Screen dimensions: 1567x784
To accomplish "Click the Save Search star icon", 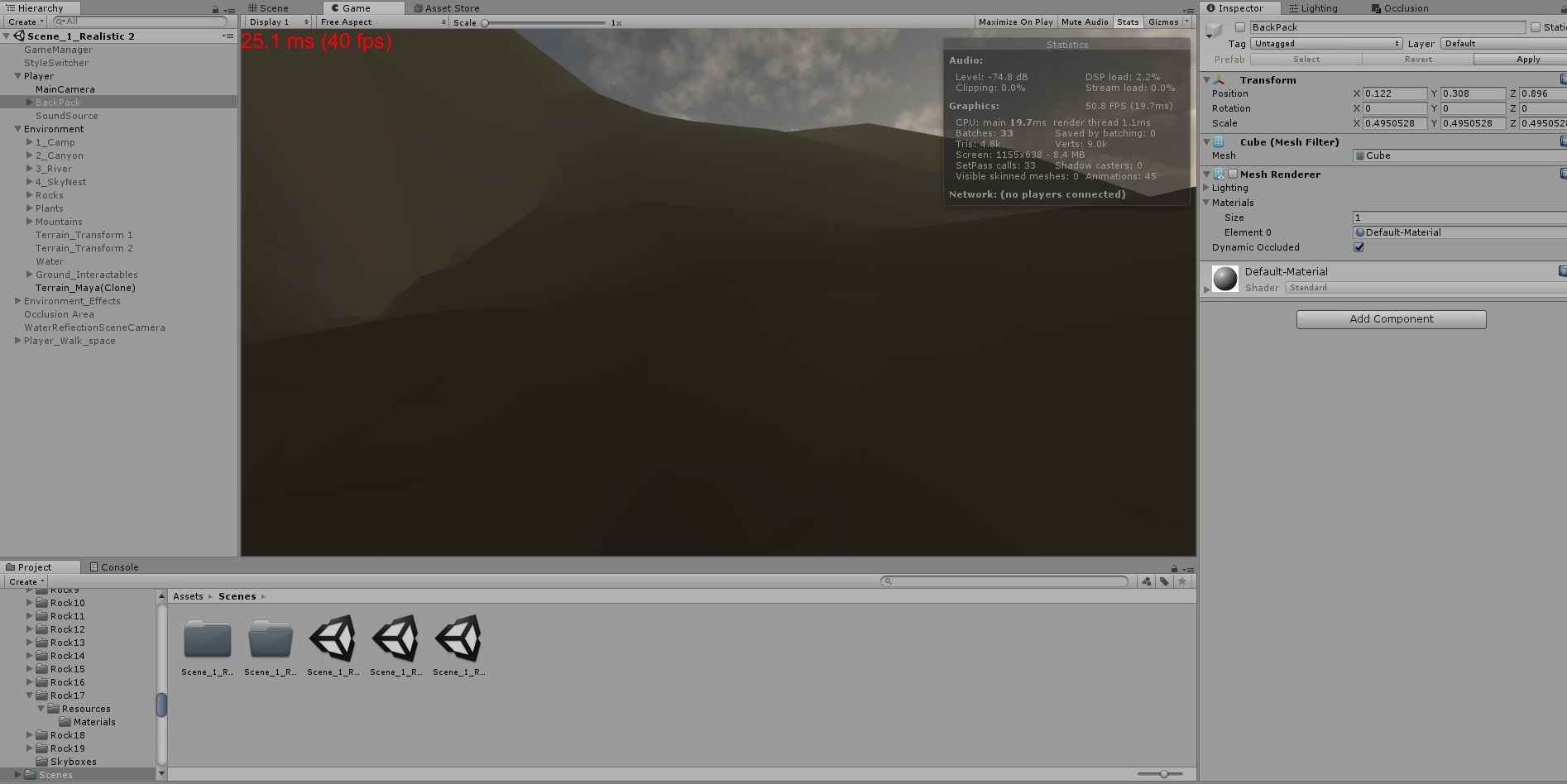I will [1182, 581].
